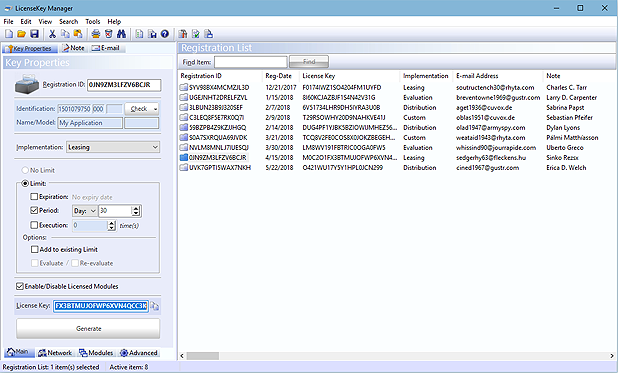Viewport: 618px width, 373px height.
Task: Click the Cut scissors toolbar icon
Action: [x=52, y=34]
